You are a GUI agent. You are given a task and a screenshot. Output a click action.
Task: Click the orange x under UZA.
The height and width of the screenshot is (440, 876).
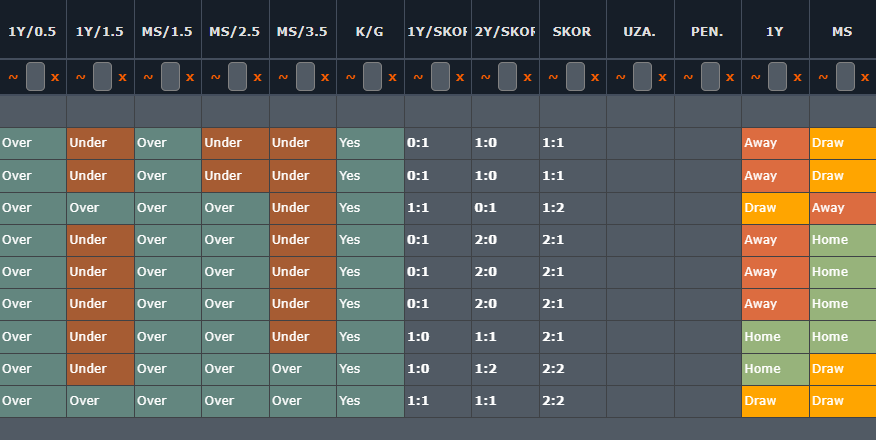(x=663, y=77)
